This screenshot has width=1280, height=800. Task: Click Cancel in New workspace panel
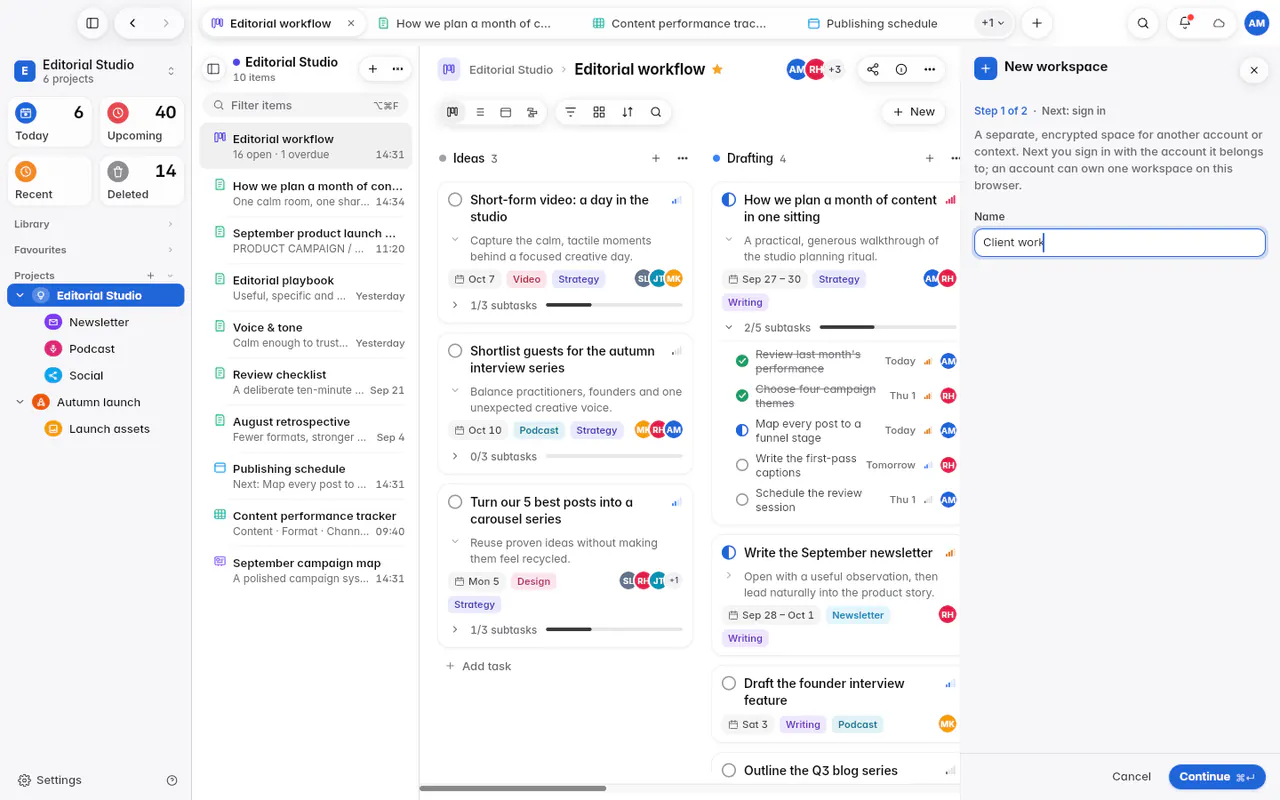[x=1131, y=777]
